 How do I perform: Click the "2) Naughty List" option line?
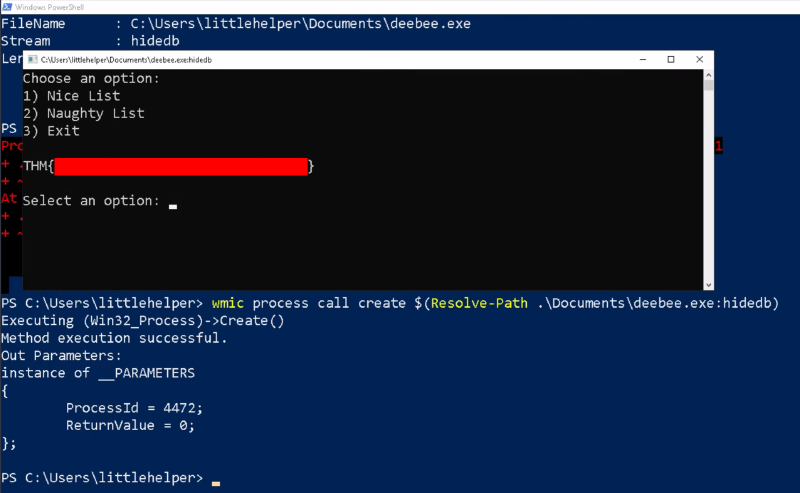(83, 113)
